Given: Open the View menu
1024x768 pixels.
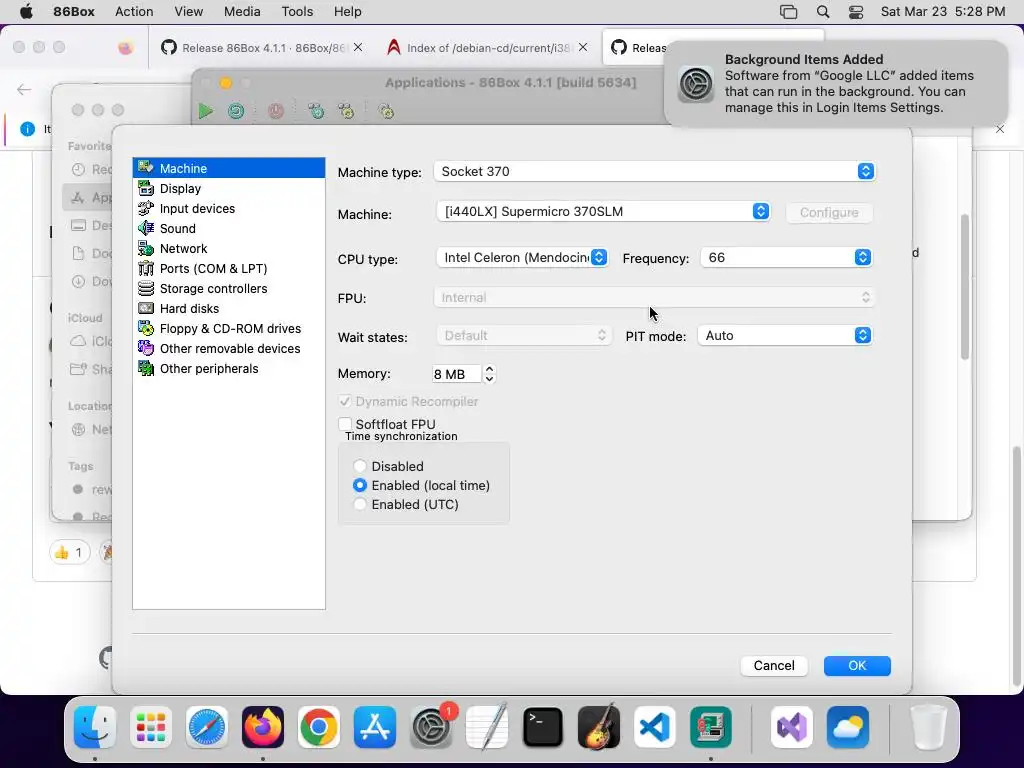Looking at the screenshot, I should point(188,11).
